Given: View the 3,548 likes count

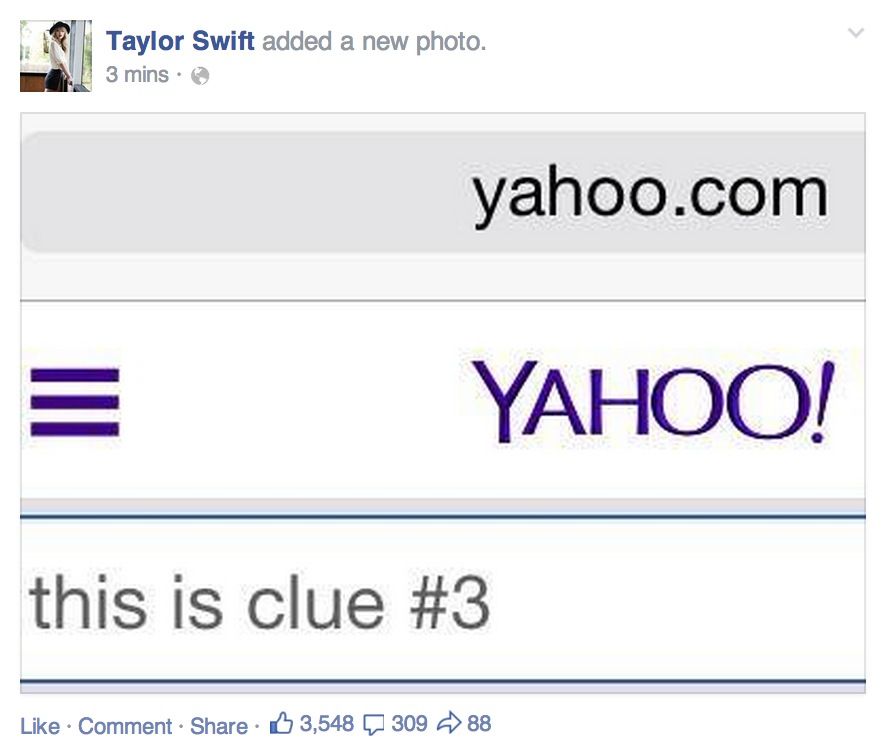Looking at the screenshot, I should pyautogui.click(x=327, y=724).
